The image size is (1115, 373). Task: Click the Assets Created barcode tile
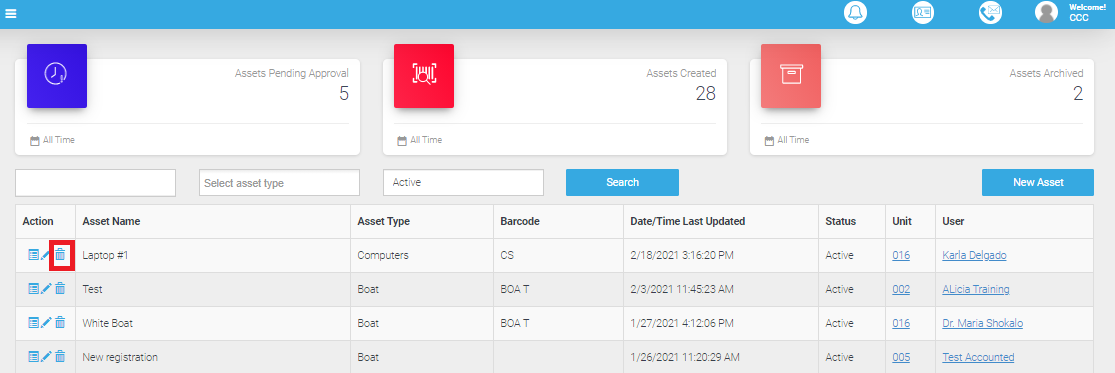[424, 75]
